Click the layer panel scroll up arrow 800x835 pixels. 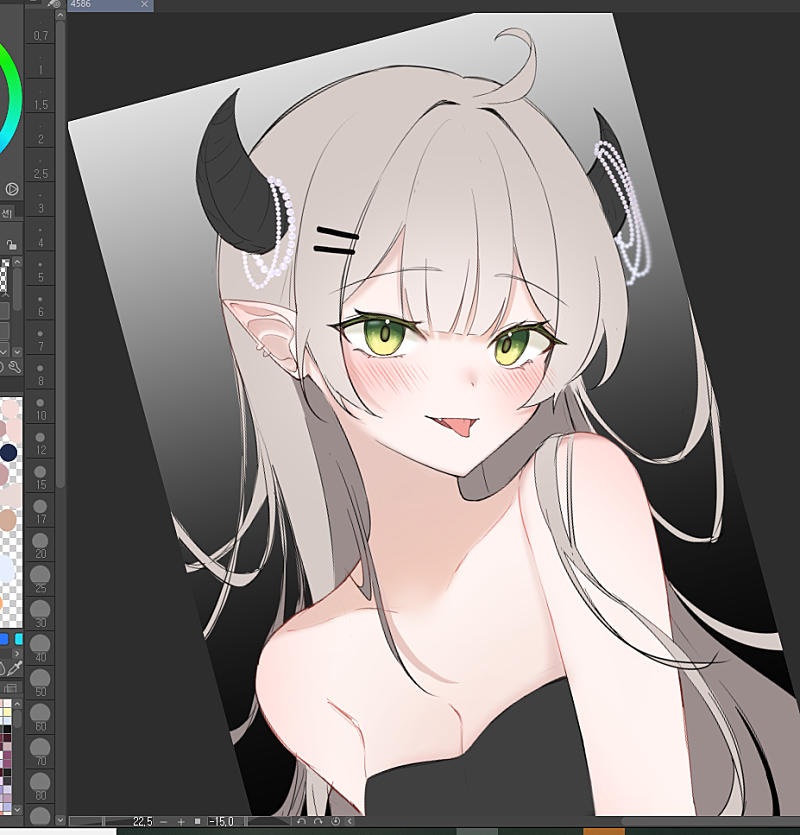(17, 262)
